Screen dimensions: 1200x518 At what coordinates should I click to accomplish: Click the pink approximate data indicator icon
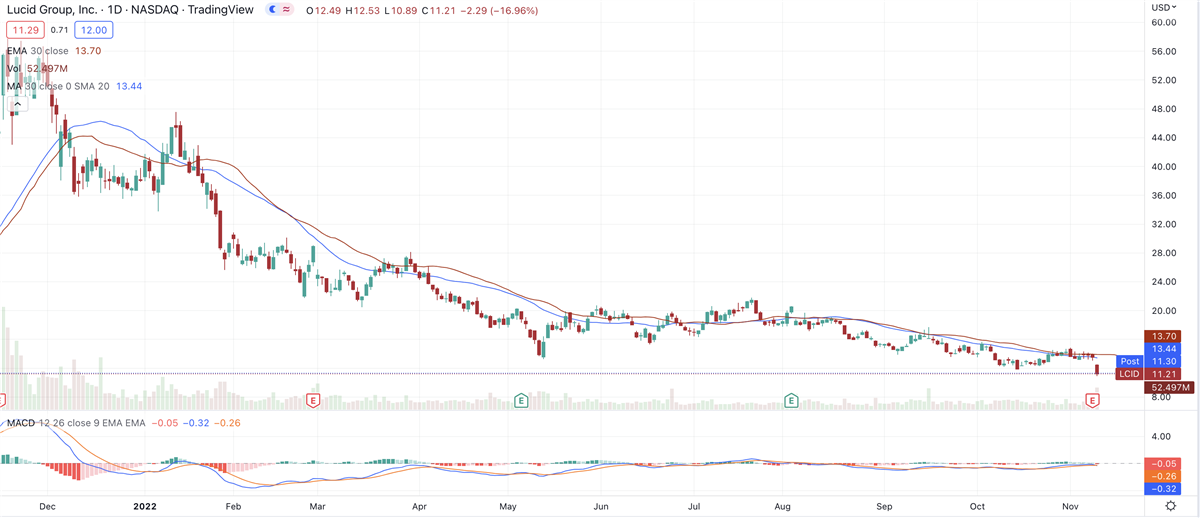tap(288, 10)
